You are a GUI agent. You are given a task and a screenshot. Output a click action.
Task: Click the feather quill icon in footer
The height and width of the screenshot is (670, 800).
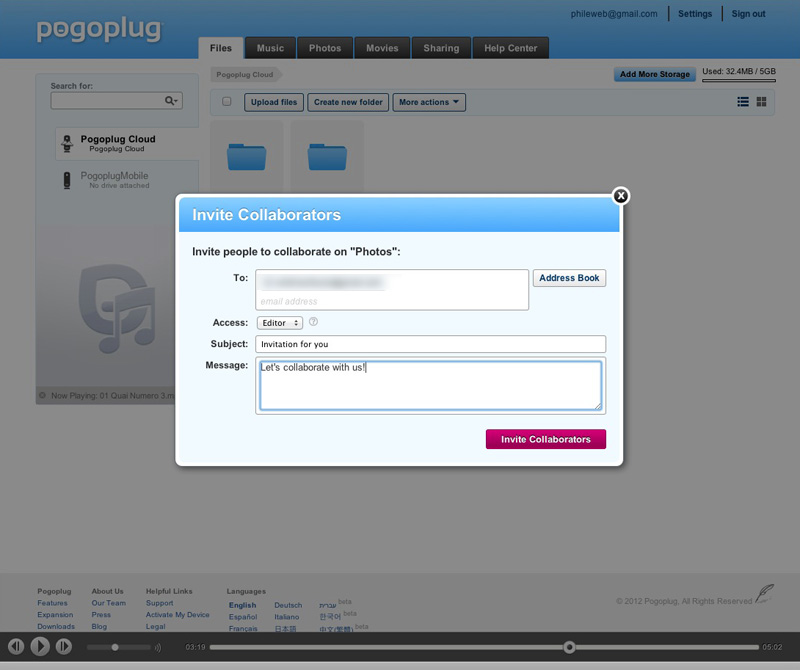click(x=764, y=593)
